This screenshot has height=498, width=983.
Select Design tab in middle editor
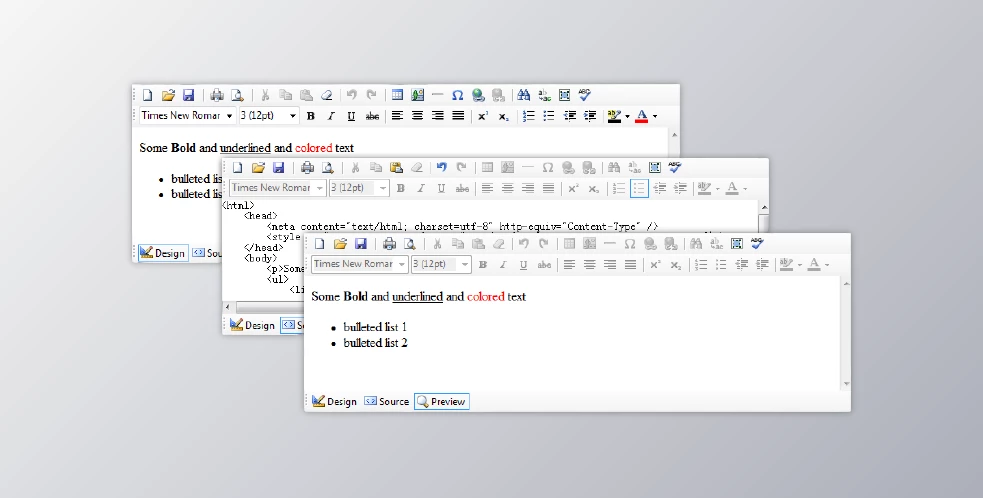[251, 325]
